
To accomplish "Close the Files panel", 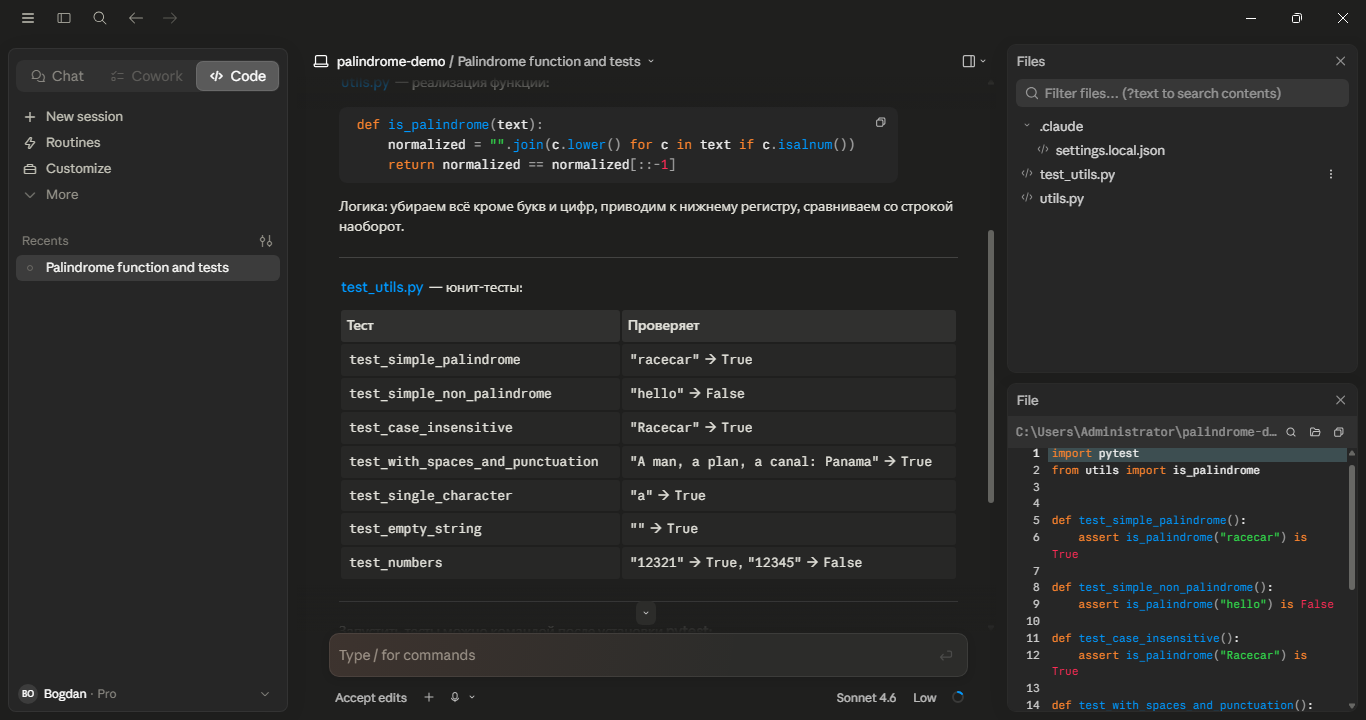I will tap(1341, 62).
